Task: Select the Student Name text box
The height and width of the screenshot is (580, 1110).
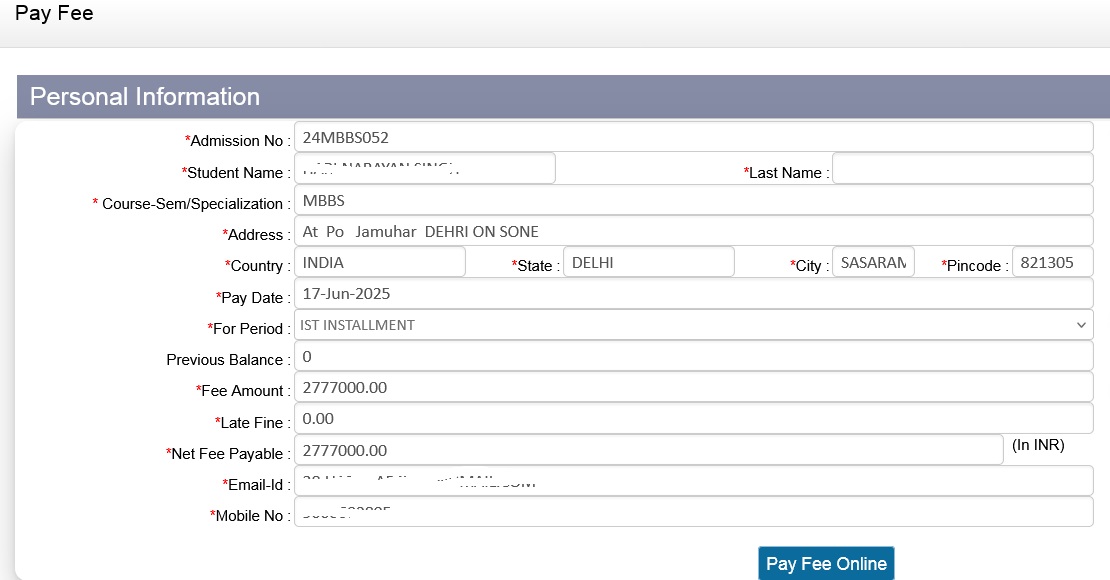Action: tap(425, 169)
